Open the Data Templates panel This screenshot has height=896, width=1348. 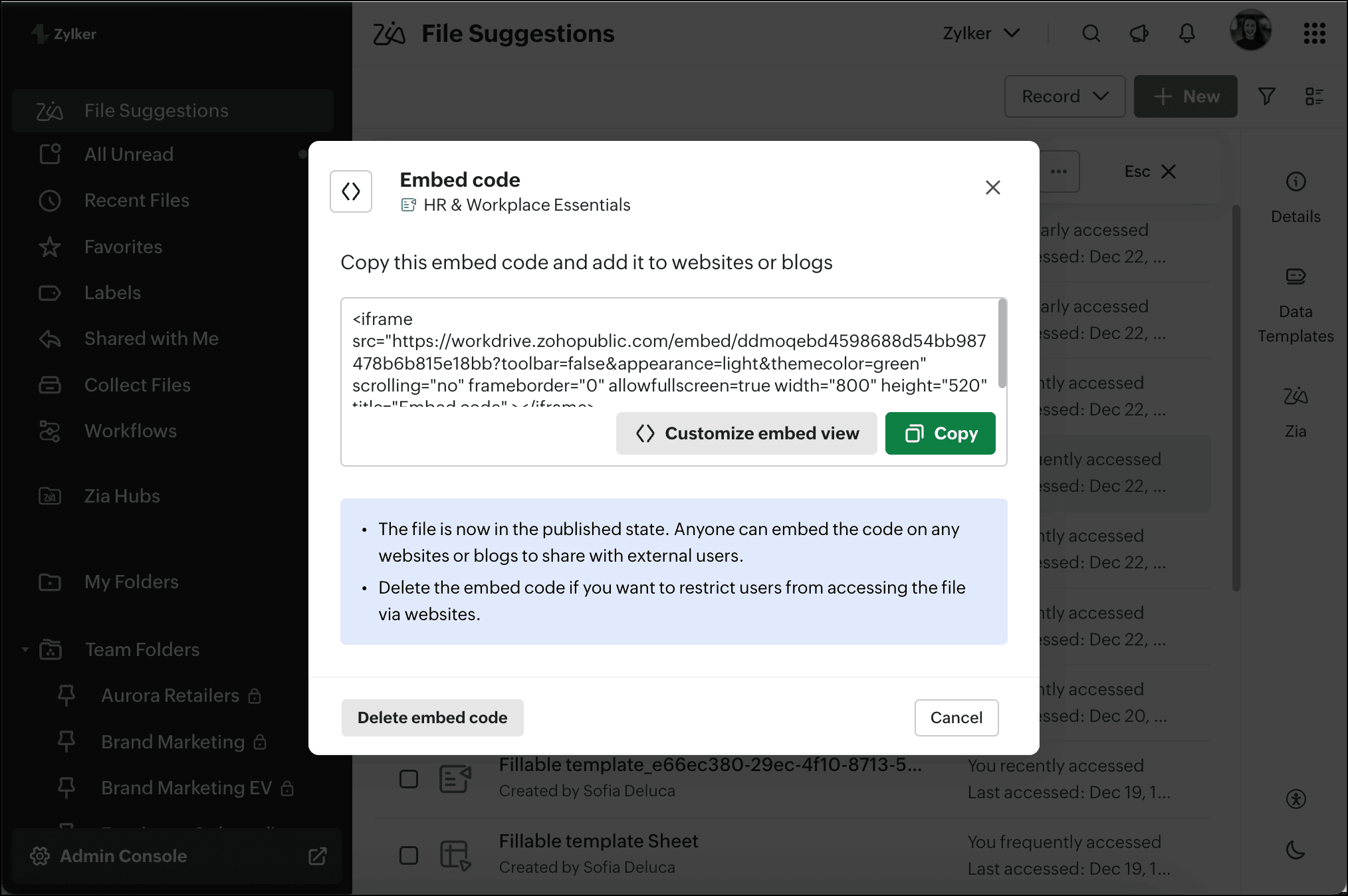coord(1295,304)
